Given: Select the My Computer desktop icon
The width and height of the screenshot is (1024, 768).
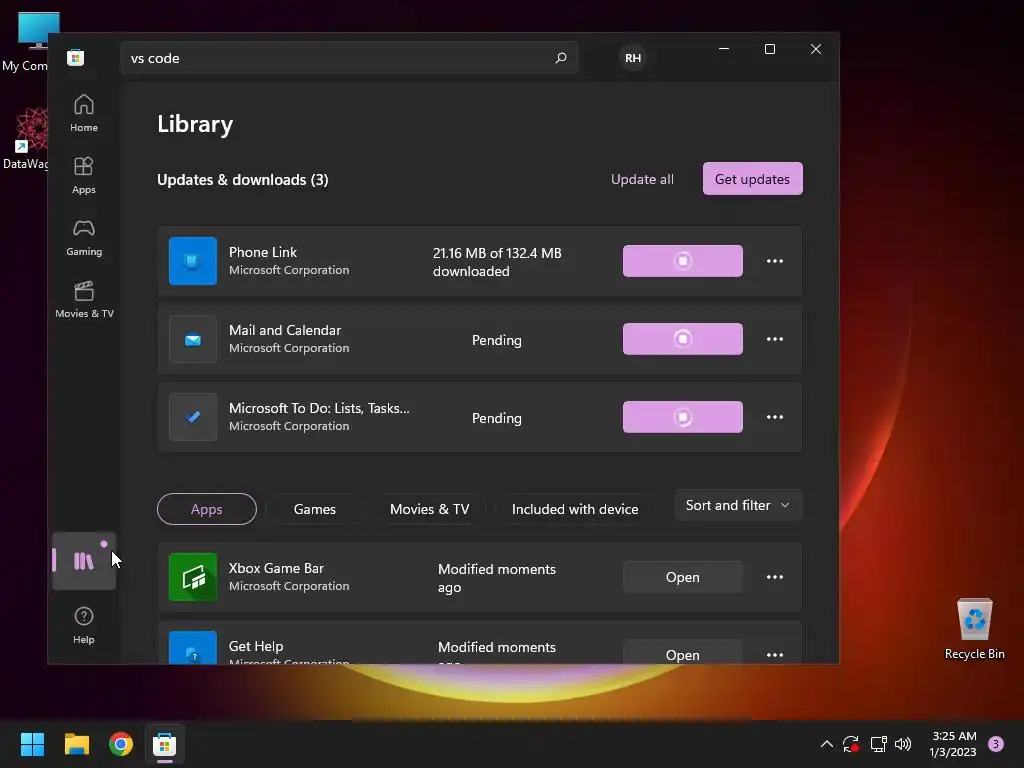Looking at the screenshot, I should (x=26, y=42).
